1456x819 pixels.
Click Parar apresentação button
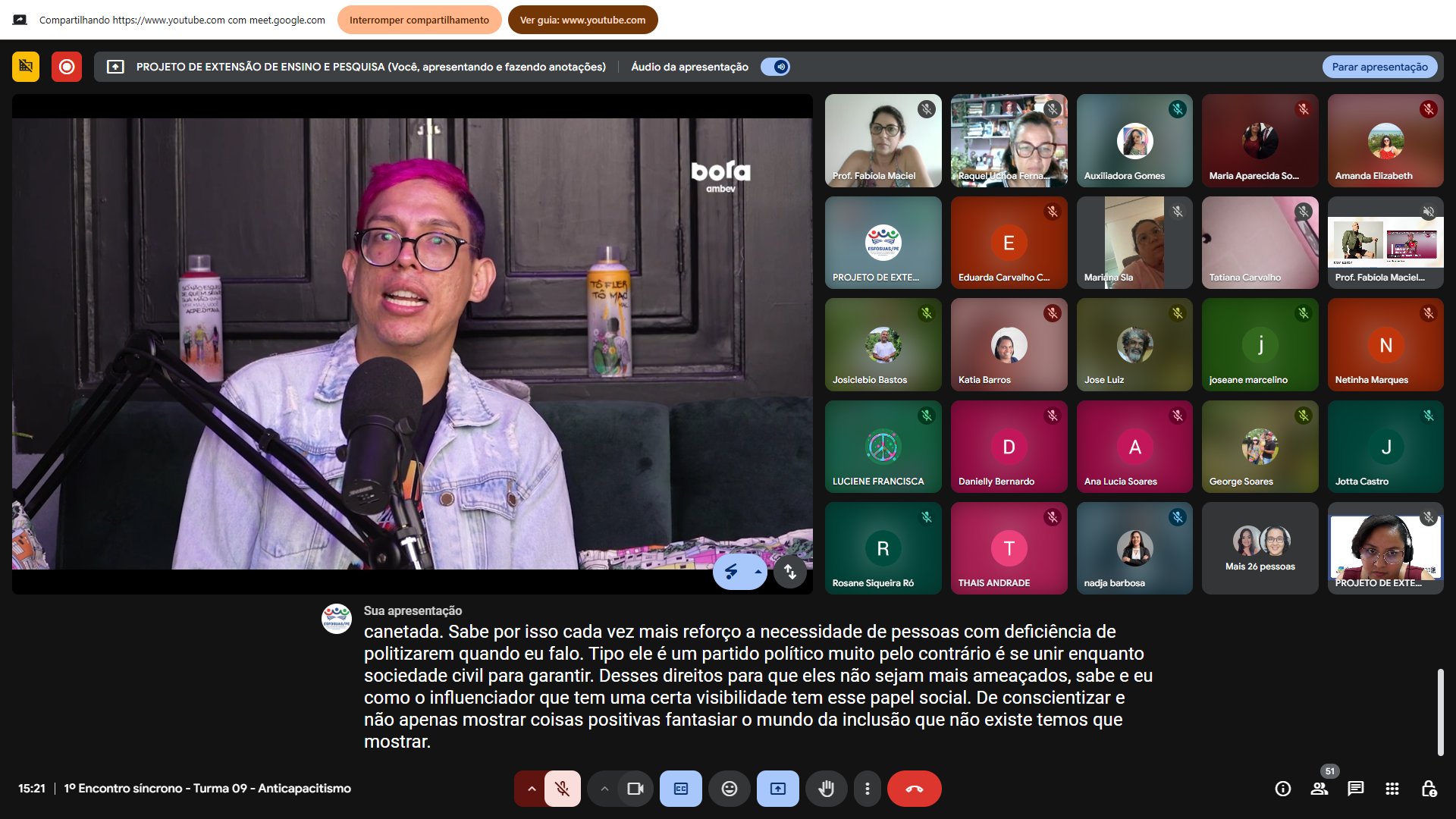tap(1379, 67)
